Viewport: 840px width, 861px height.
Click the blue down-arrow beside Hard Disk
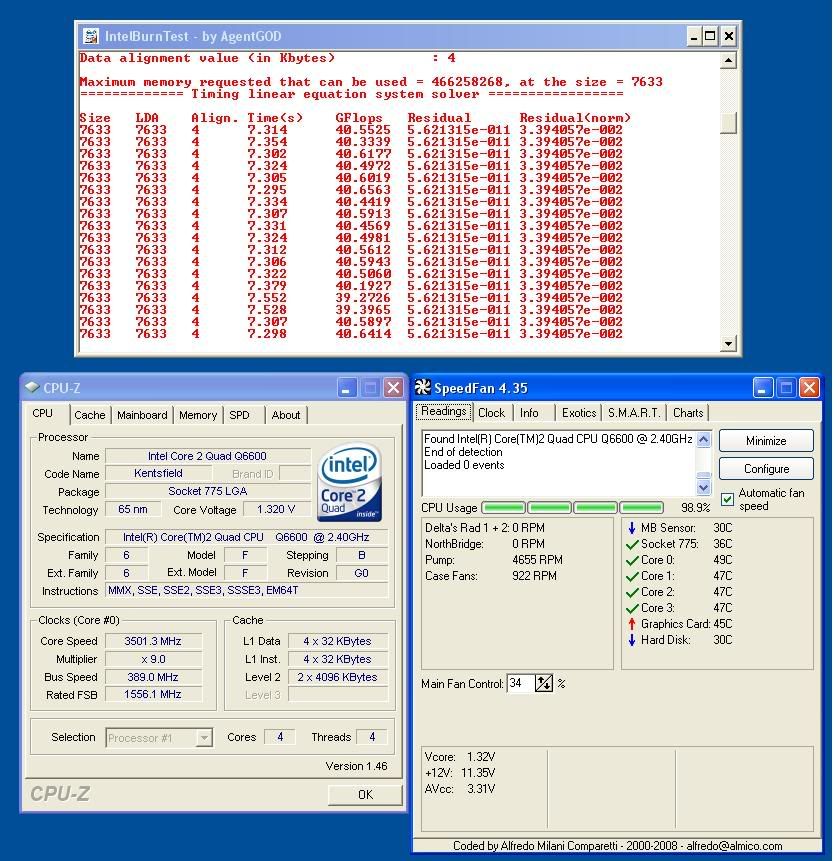click(631, 640)
